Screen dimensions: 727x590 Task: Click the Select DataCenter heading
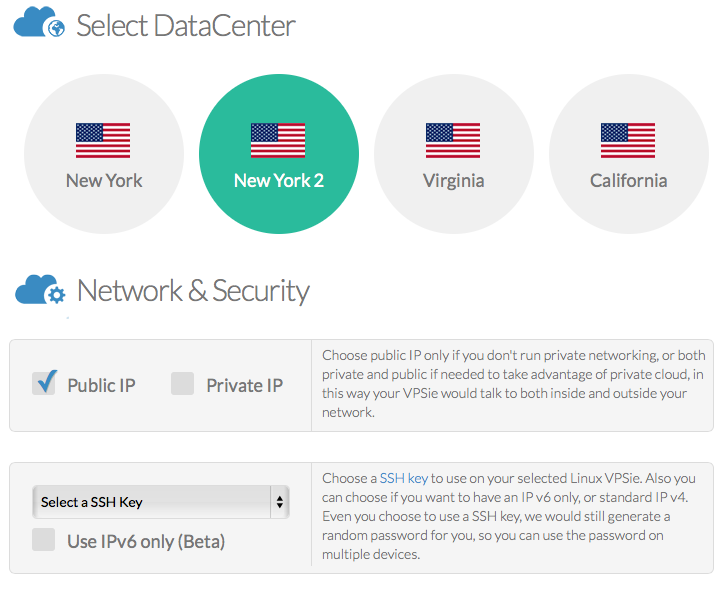click(185, 25)
